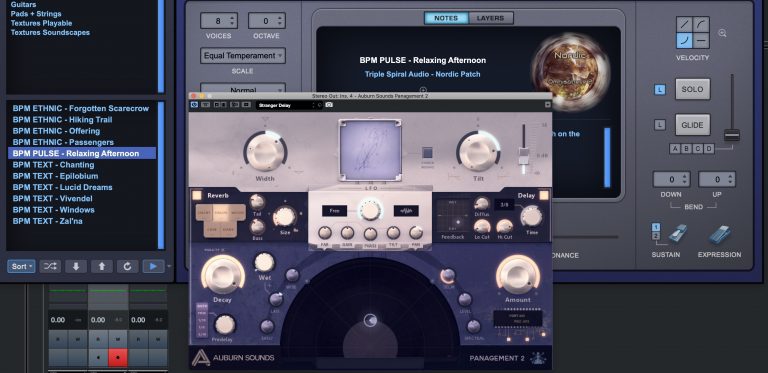The height and width of the screenshot is (373, 768).
Task: Click the sustain pedal icon
Action: [677, 233]
